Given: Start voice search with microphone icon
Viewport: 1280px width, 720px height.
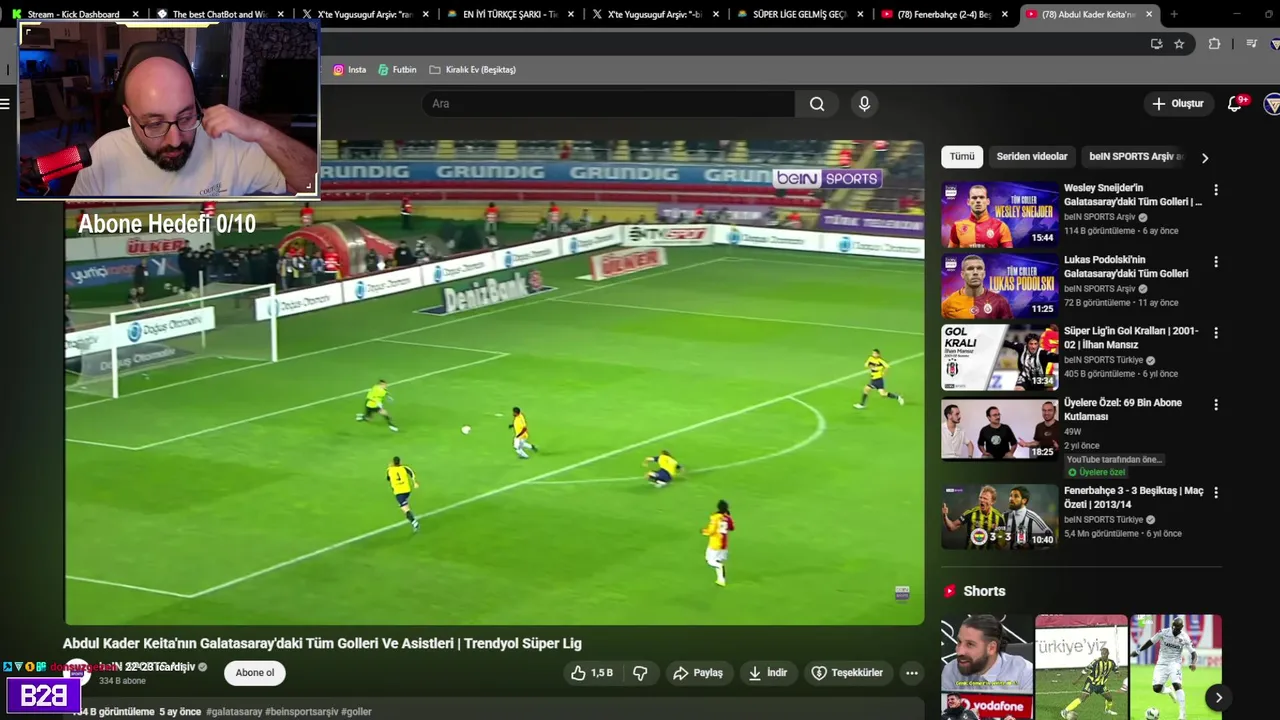Looking at the screenshot, I should (x=864, y=104).
